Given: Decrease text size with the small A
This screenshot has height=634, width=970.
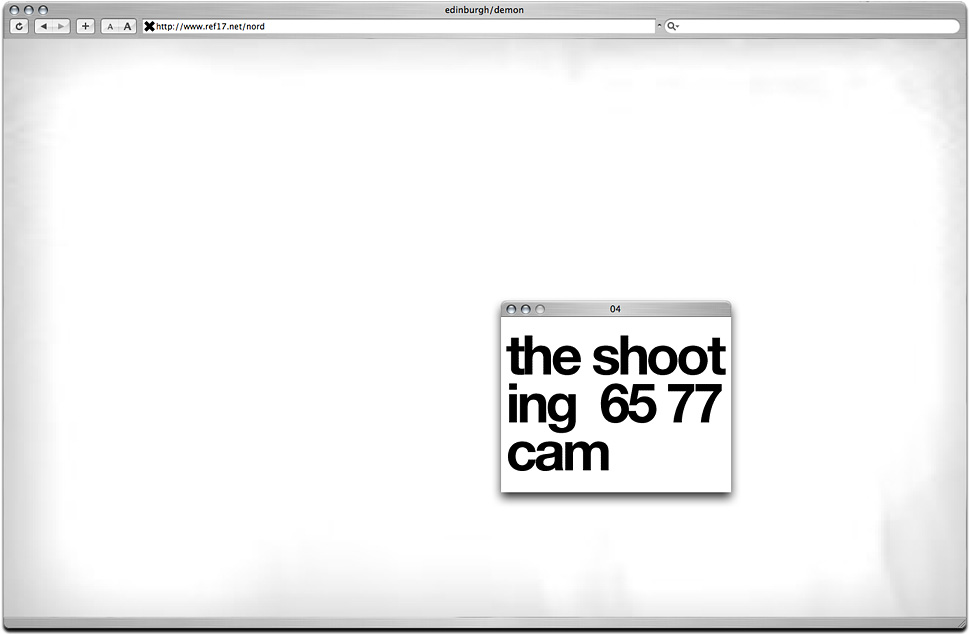Looking at the screenshot, I should [x=110, y=26].
